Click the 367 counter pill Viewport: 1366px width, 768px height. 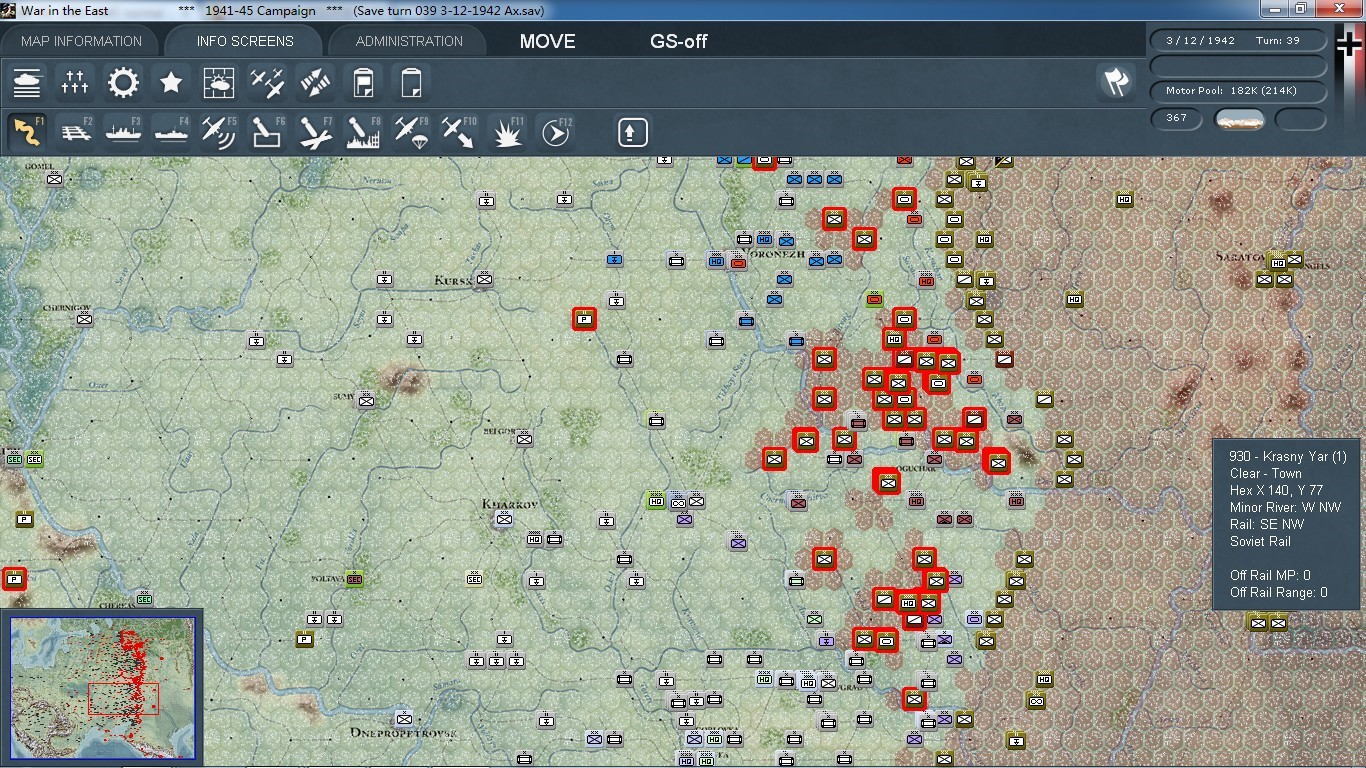[1177, 118]
